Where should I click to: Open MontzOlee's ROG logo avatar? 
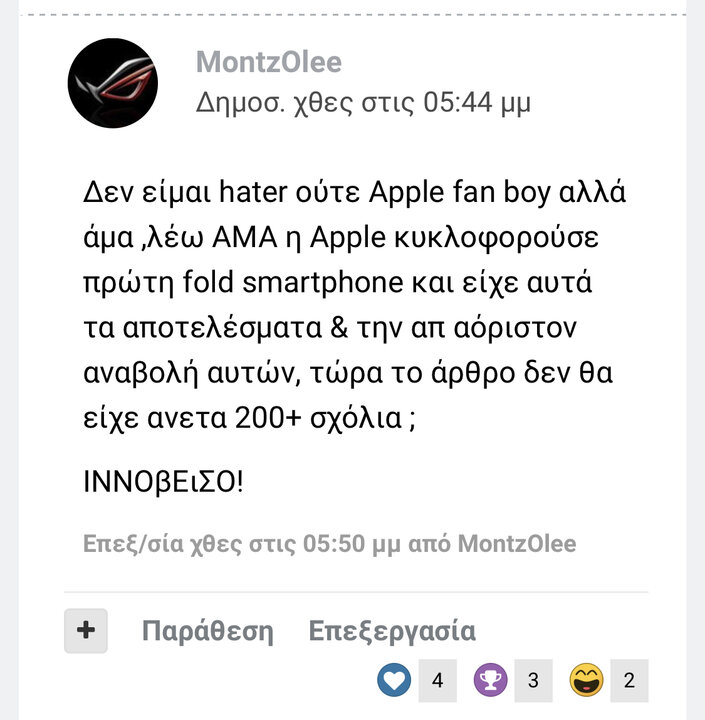click(113, 83)
